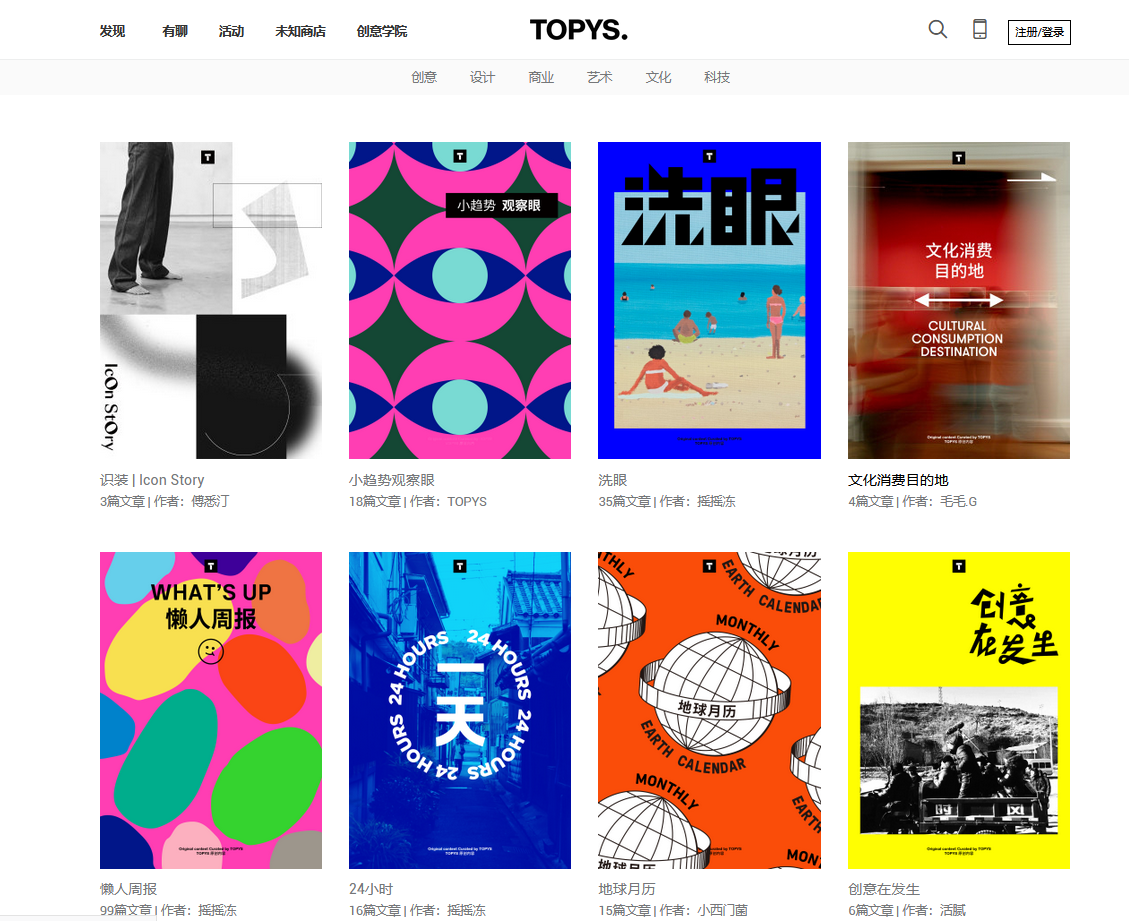Click the 地球月历 title link
Viewport: 1129px width, 921px height.
coord(626,889)
